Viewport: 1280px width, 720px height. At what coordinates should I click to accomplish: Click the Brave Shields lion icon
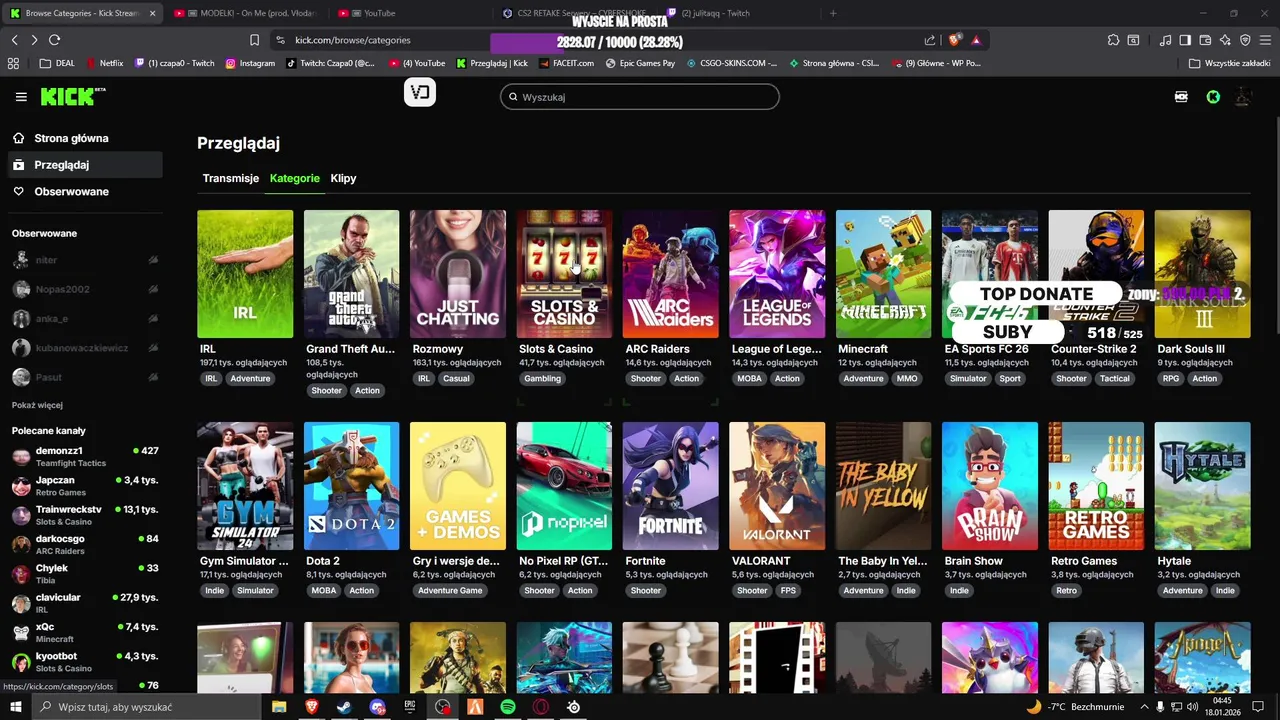(x=955, y=40)
